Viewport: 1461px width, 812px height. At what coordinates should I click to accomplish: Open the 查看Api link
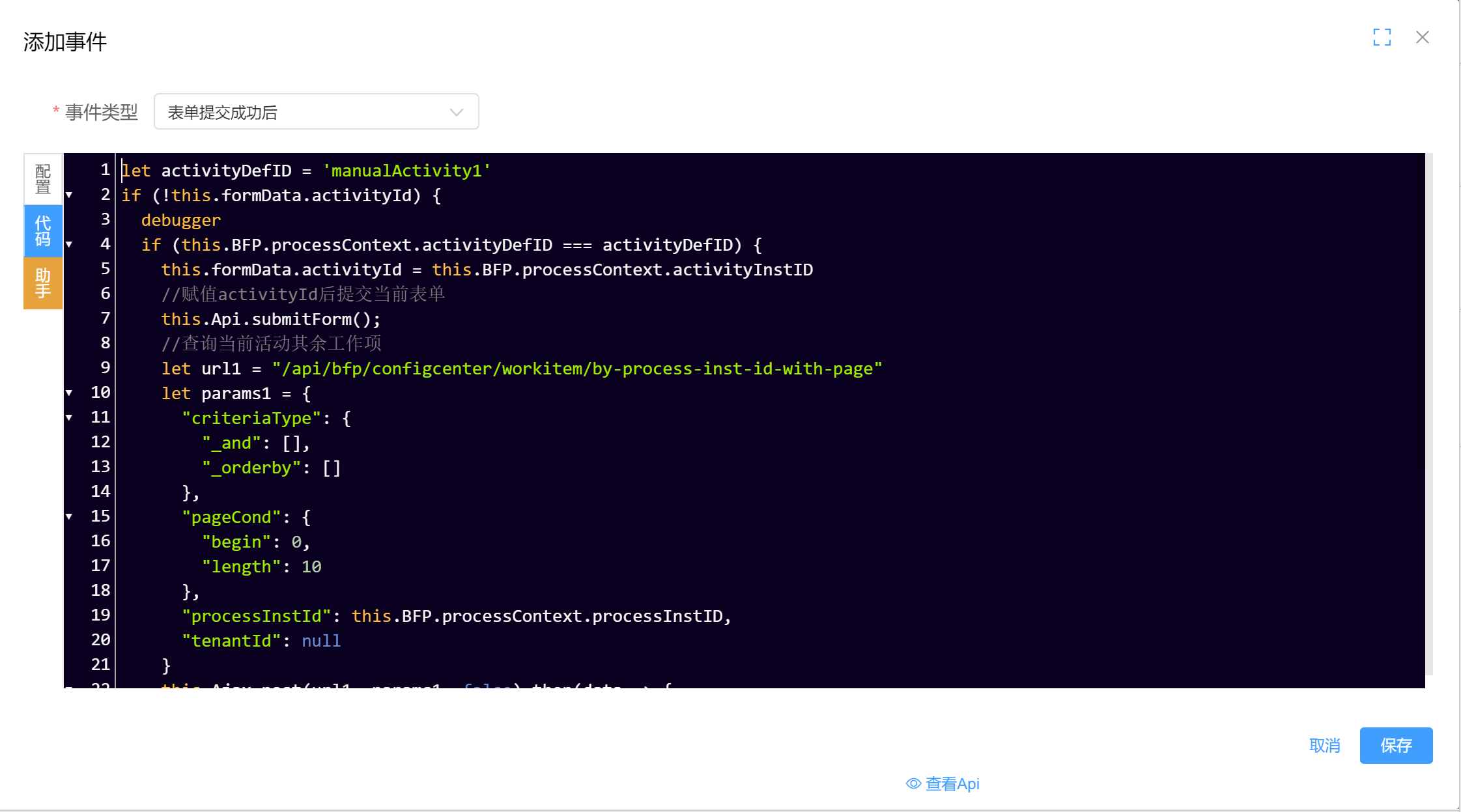click(x=952, y=783)
